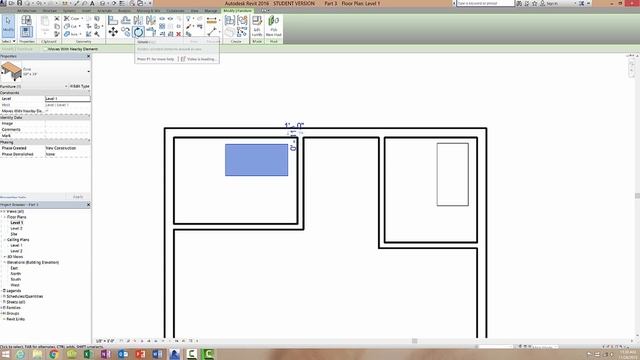Click the Level value field Level 1
Screen dimensions: 640x360
coord(68,99)
